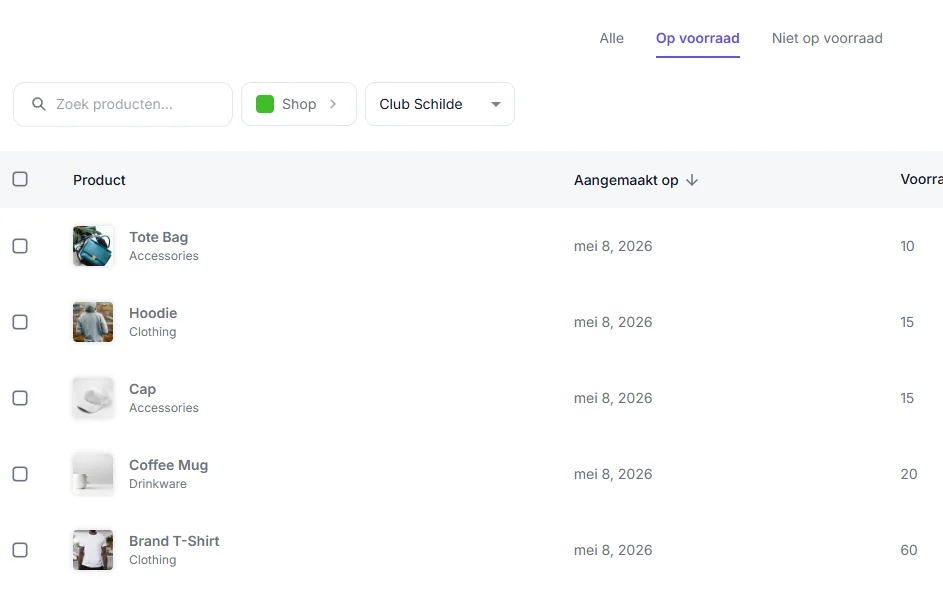The image size is (943, 616).
Task: Click stock value 60 for Brand T-Shirt
Action: click(x=909, y=550)
